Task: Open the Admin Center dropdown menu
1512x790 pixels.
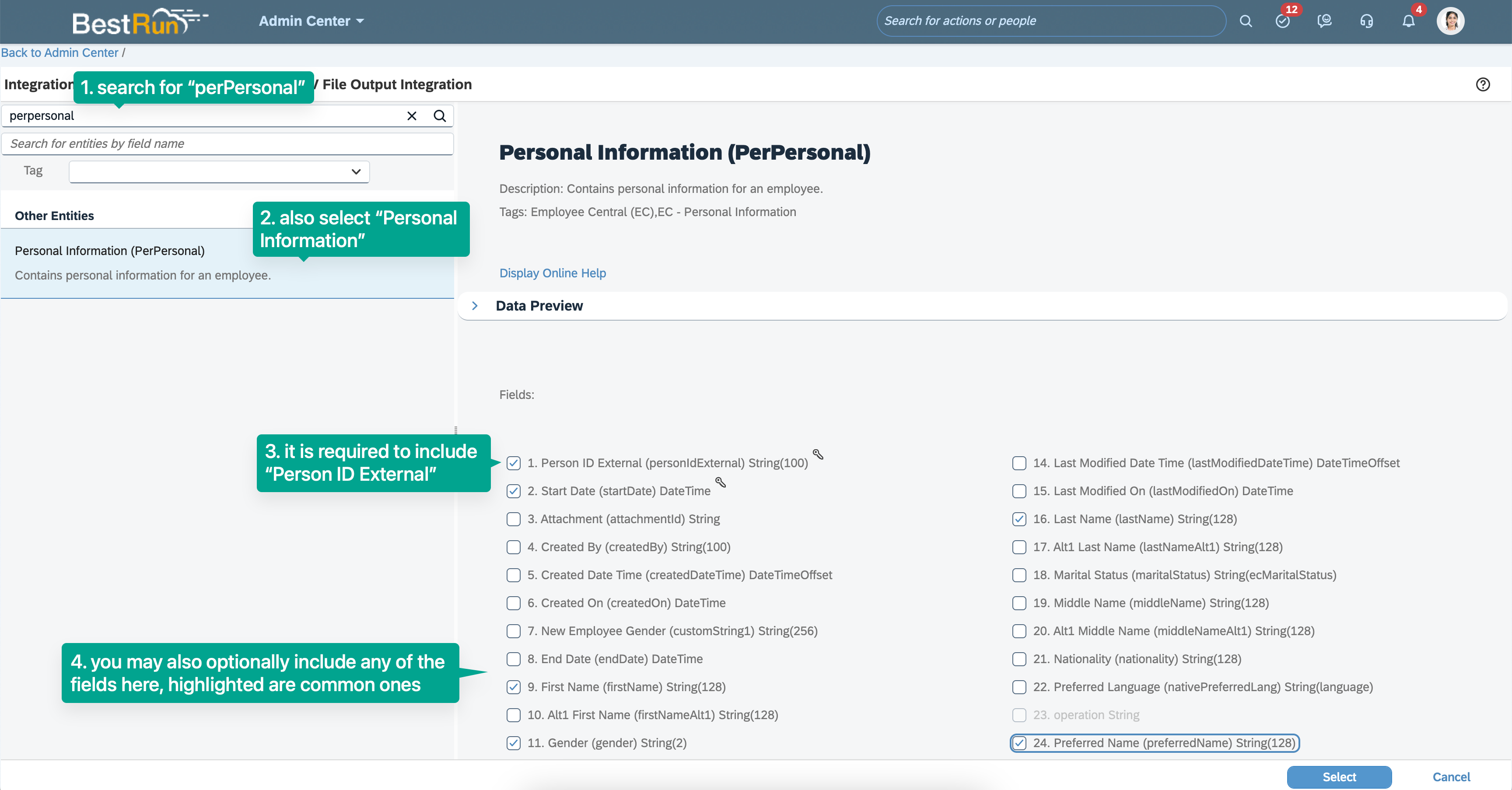Action: tap(311, 21)
